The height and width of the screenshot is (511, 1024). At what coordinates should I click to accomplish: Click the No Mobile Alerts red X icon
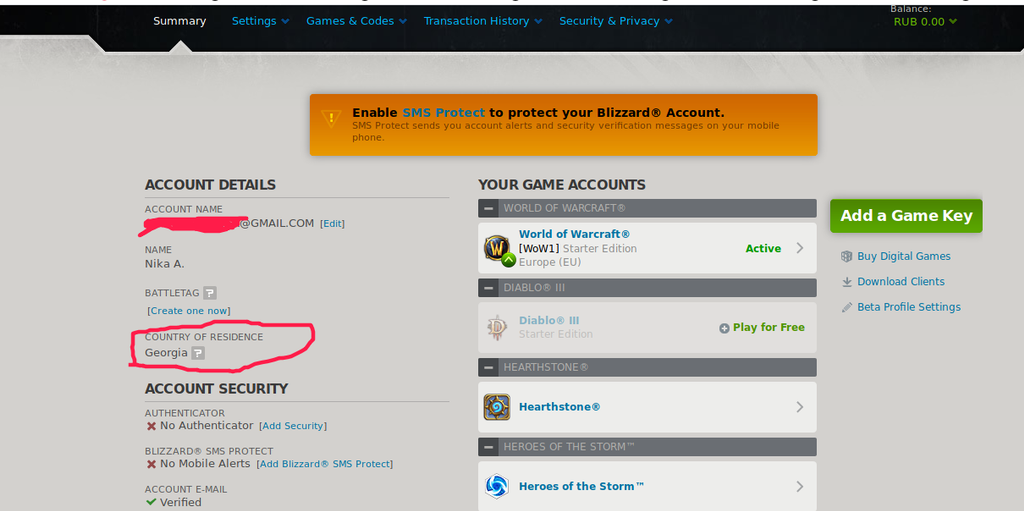(x=152, y=464)
